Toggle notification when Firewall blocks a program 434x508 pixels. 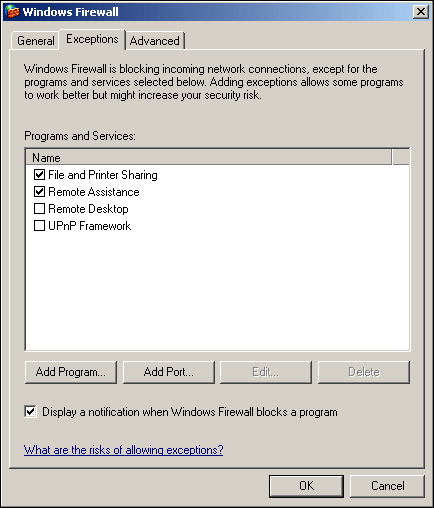30,412
